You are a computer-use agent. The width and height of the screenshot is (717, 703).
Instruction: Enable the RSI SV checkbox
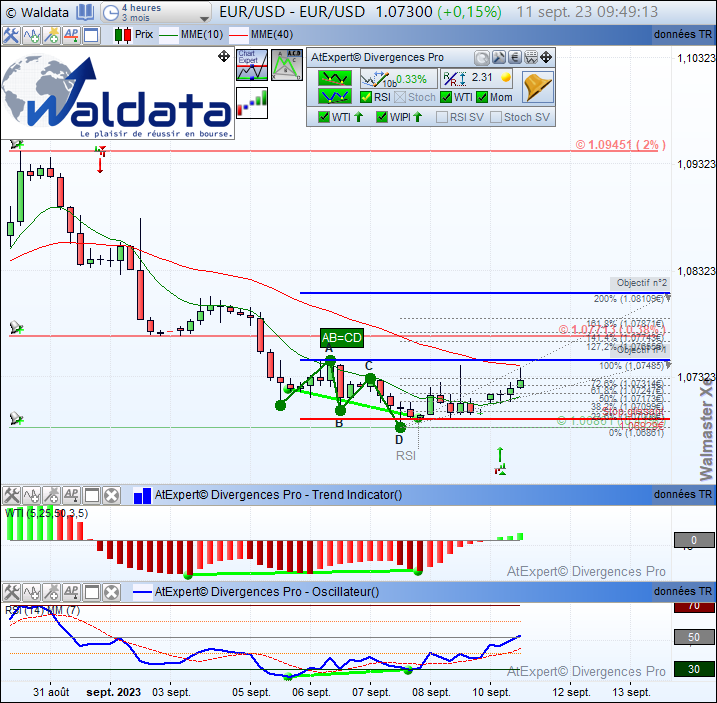[442, 117]
